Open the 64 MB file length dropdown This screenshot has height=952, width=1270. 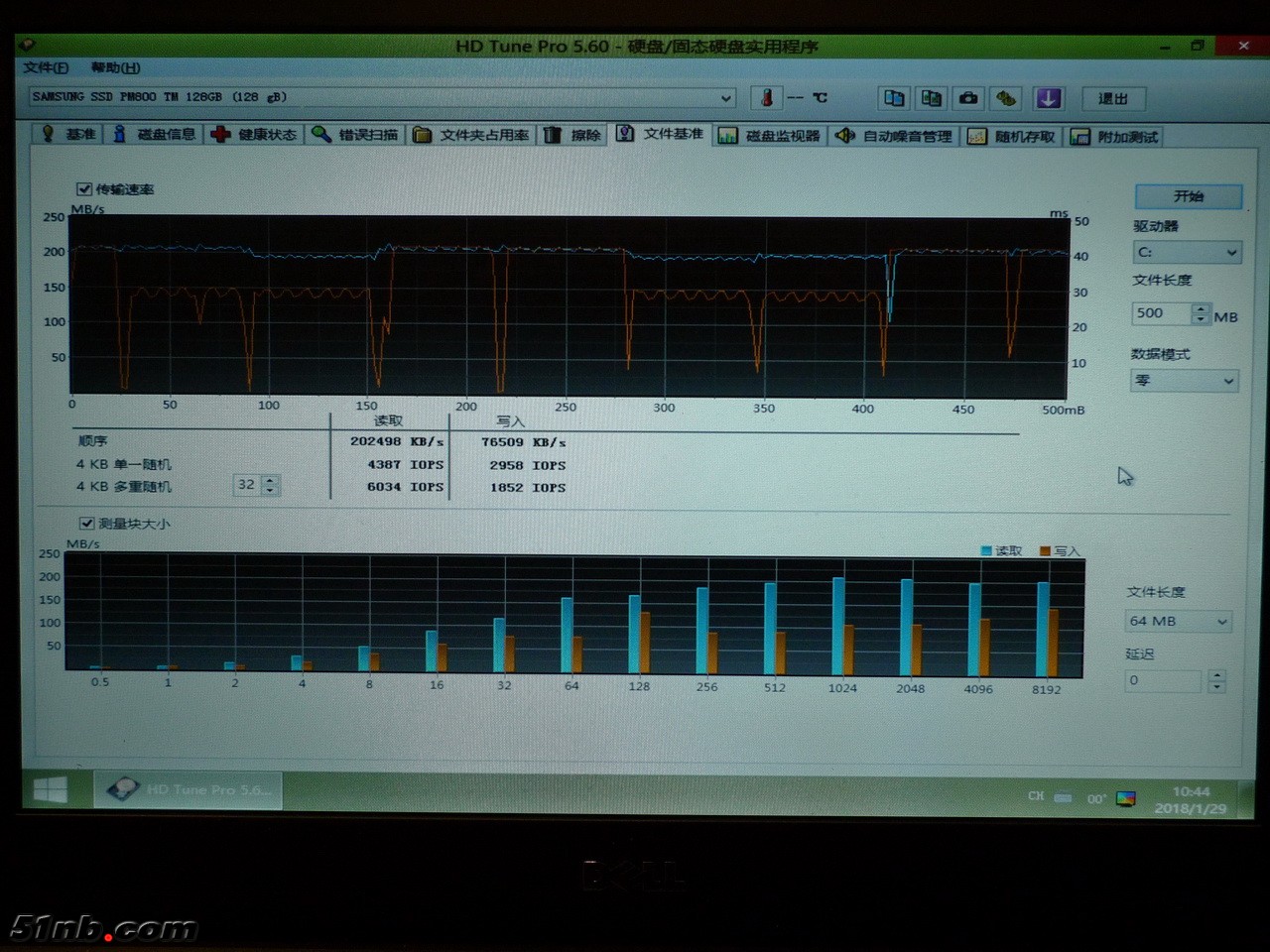(1178, 621)
